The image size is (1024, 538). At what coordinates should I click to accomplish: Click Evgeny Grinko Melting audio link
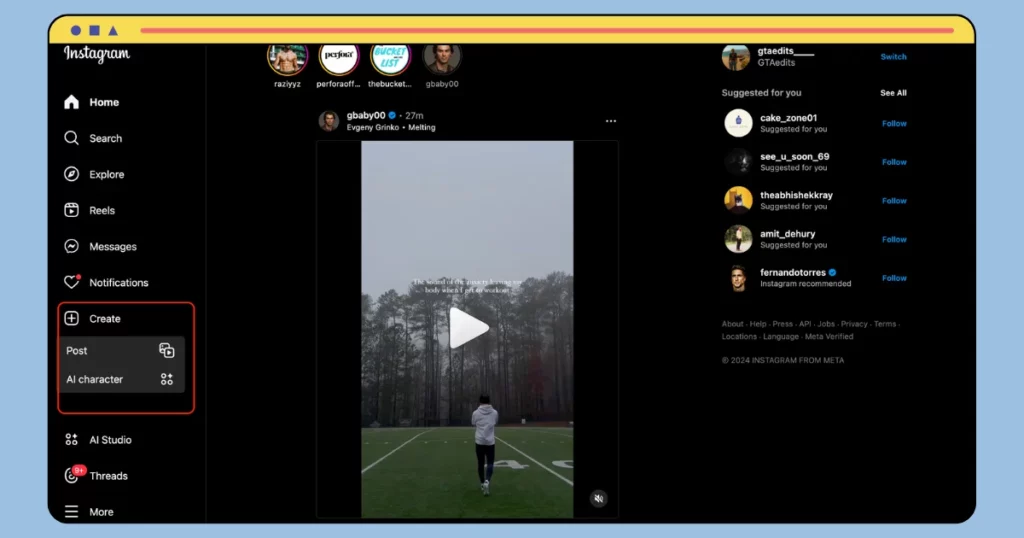(x=391, y=127)
